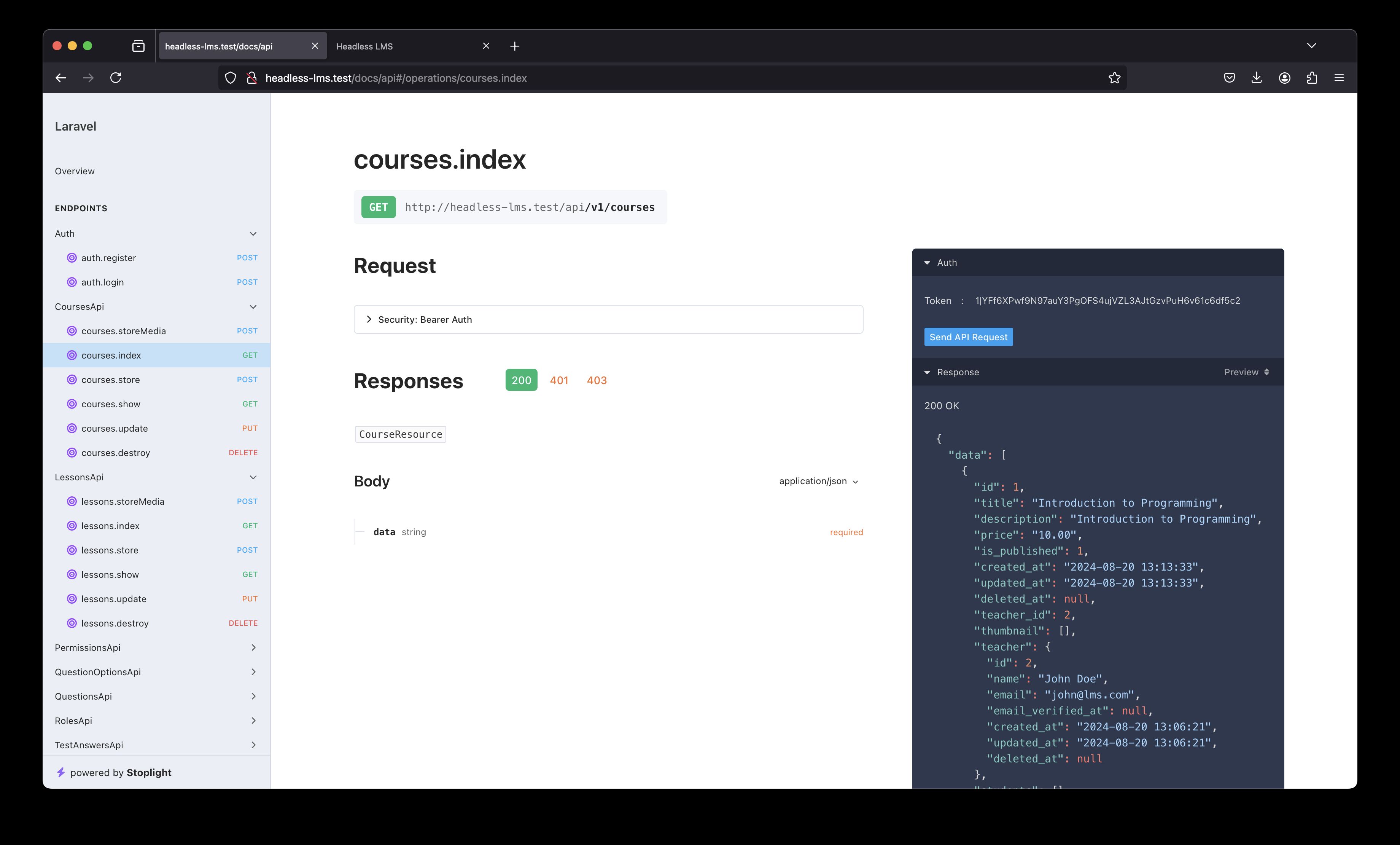1400x845 pixels.
Task: Click the Pocket save icon
Action: [1230, 78]
